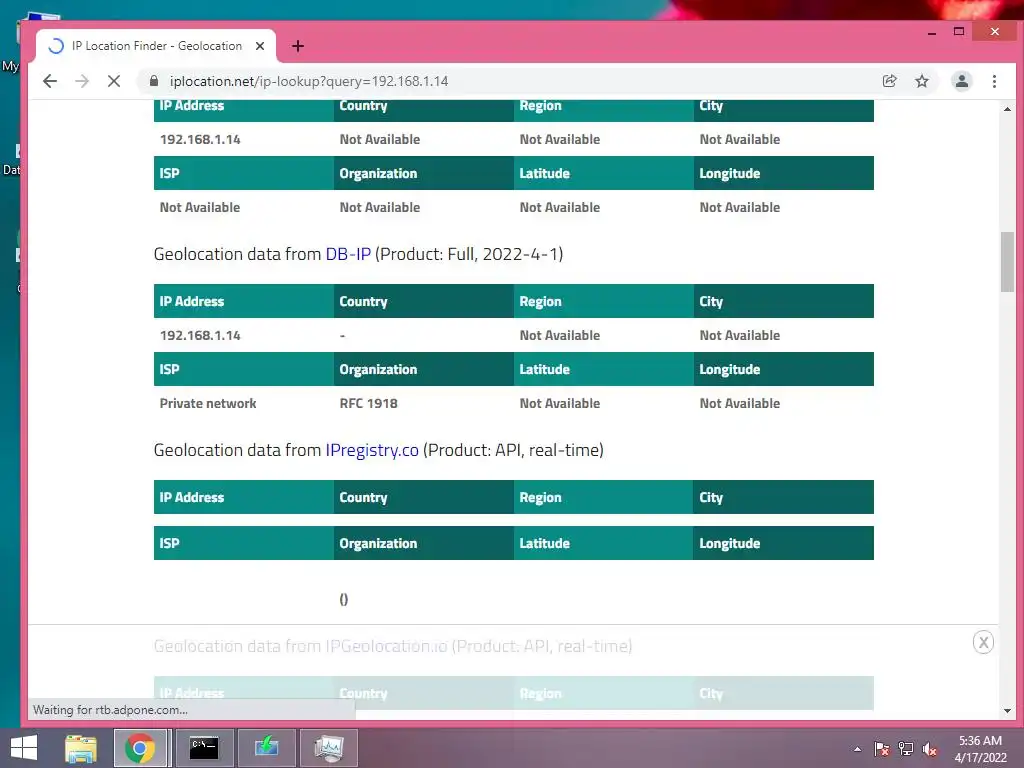Open the Chrome three-dot menu

click(x=994, y=81)
